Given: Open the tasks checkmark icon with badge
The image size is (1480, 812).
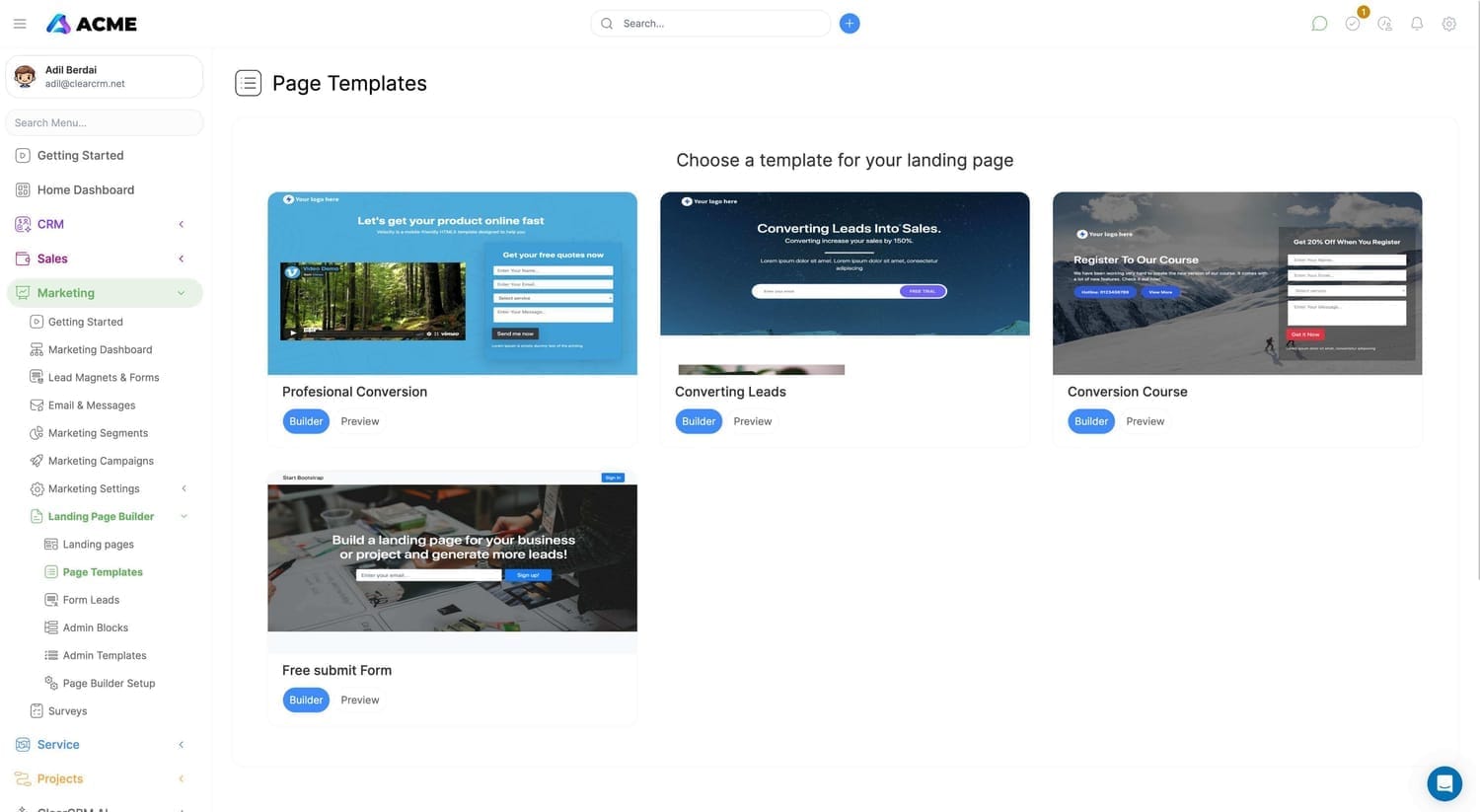Looking at the screenshot, I should tap(1353, 24).
